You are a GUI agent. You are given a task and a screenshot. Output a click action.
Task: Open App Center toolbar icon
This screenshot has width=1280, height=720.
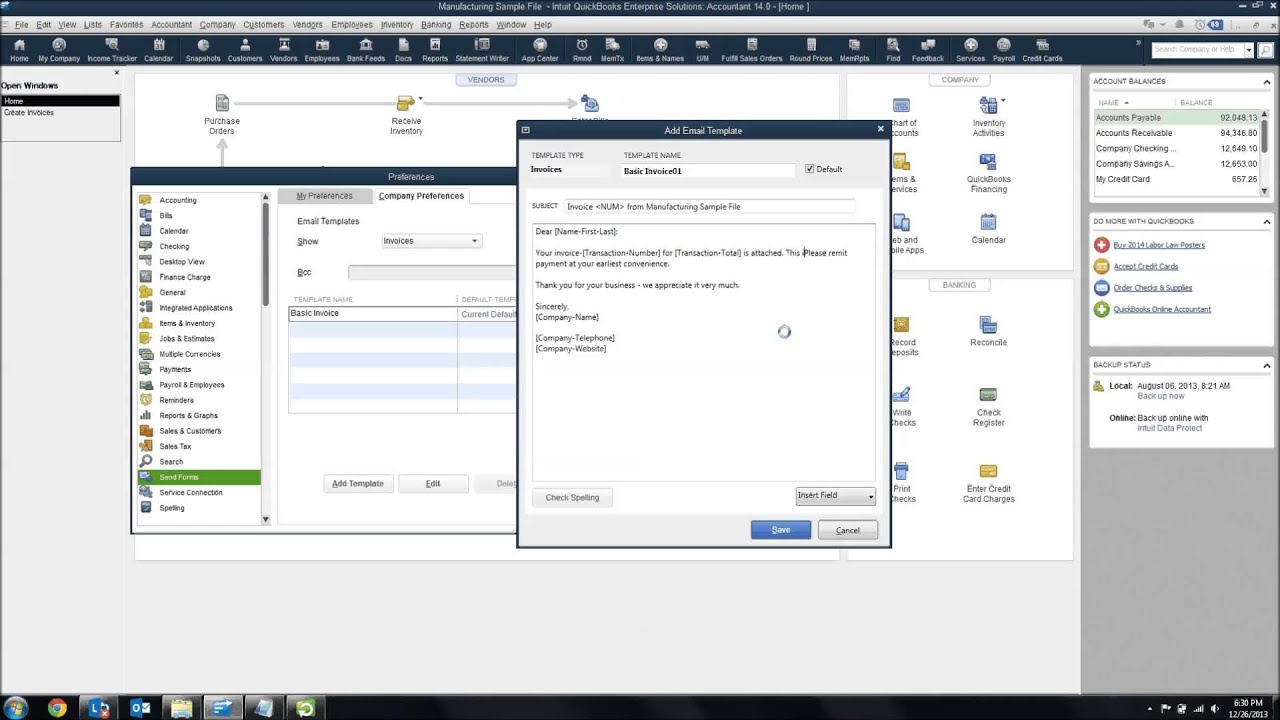click(540, 50)
